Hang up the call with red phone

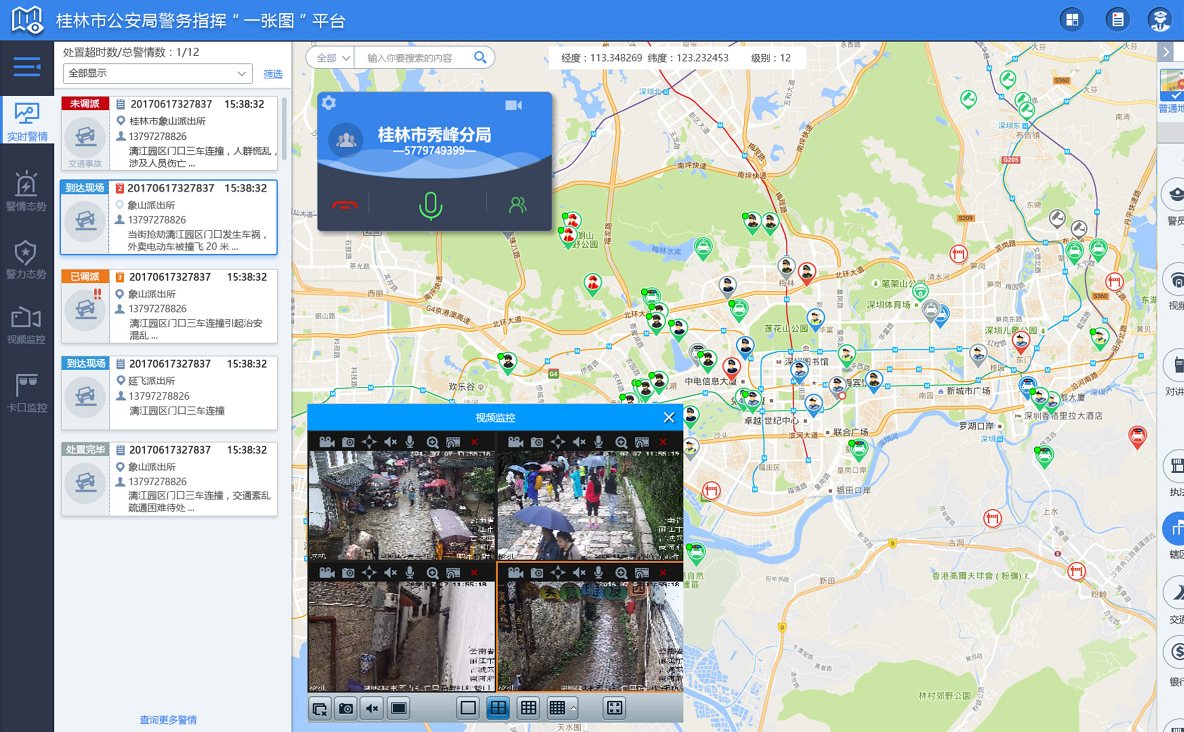tap(344, 205)
